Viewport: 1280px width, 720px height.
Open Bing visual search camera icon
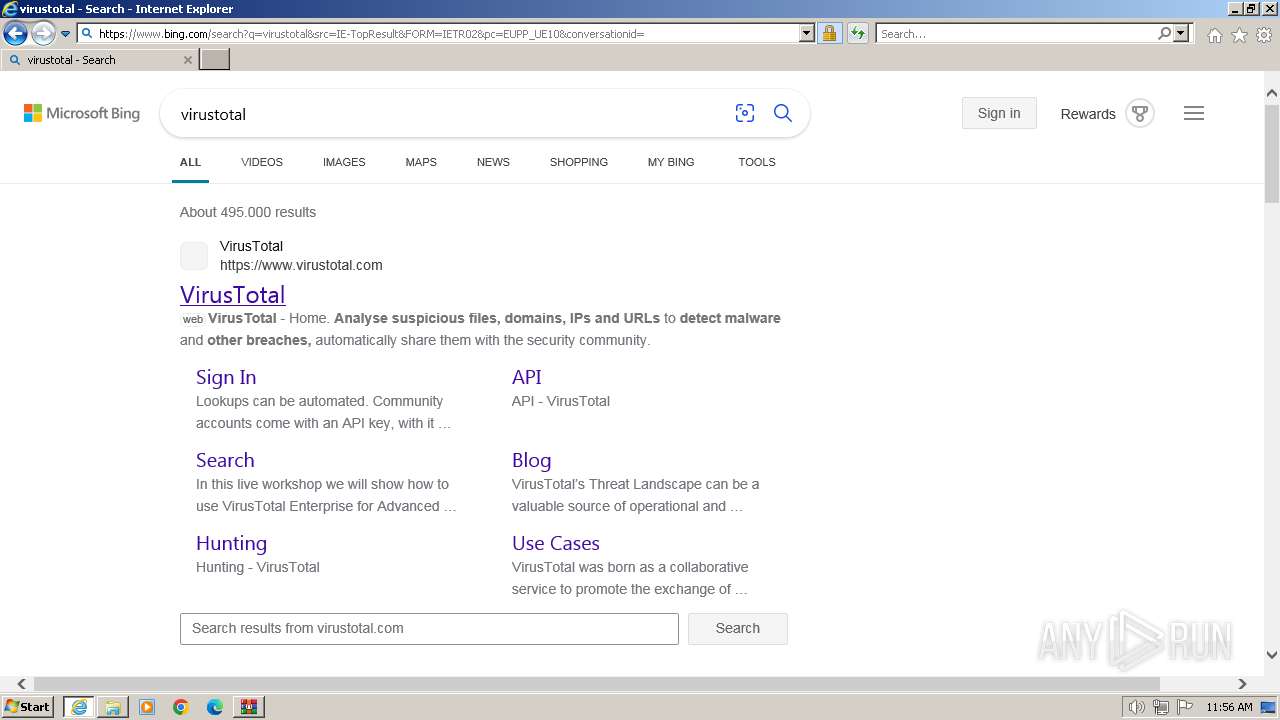[745, 113]
